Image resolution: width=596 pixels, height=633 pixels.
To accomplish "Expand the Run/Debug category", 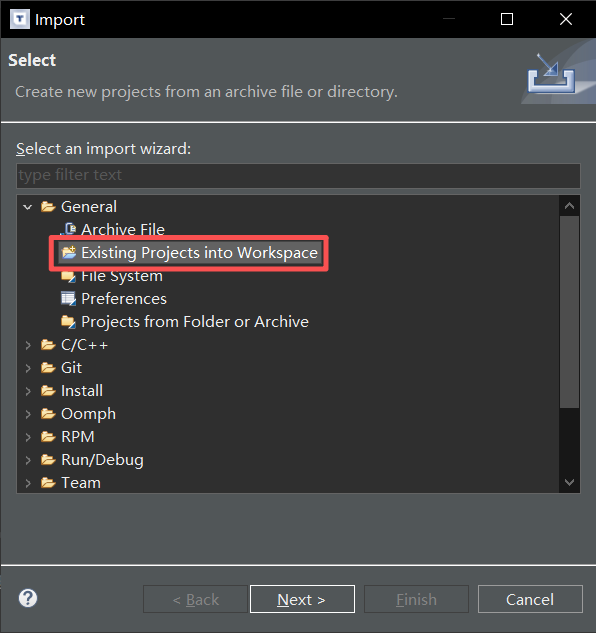I will pyautogui.click(x=28, y=460).
